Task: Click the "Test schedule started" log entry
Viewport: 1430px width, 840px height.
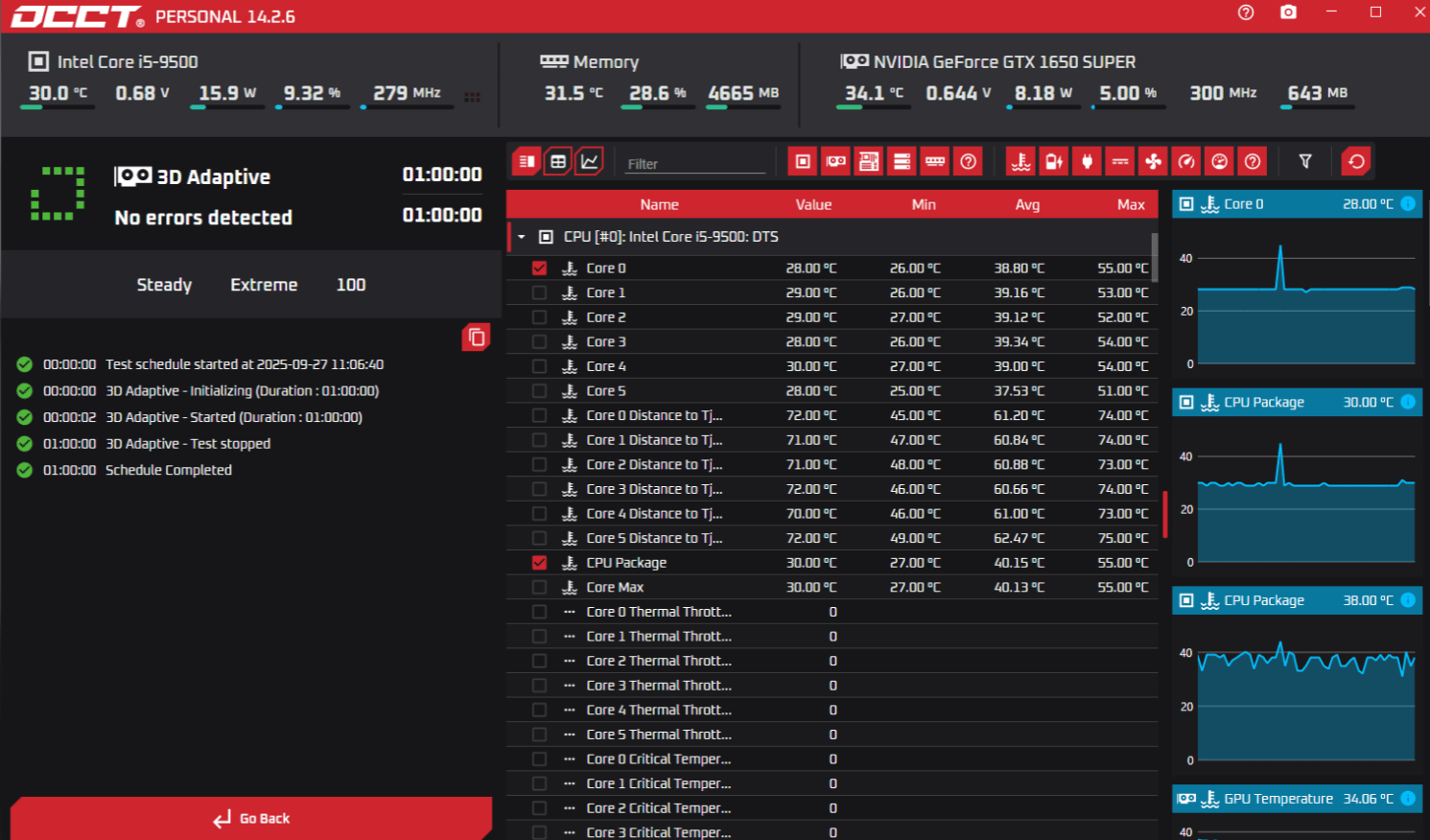Action: pyautogui.click(x=245, y=364)
